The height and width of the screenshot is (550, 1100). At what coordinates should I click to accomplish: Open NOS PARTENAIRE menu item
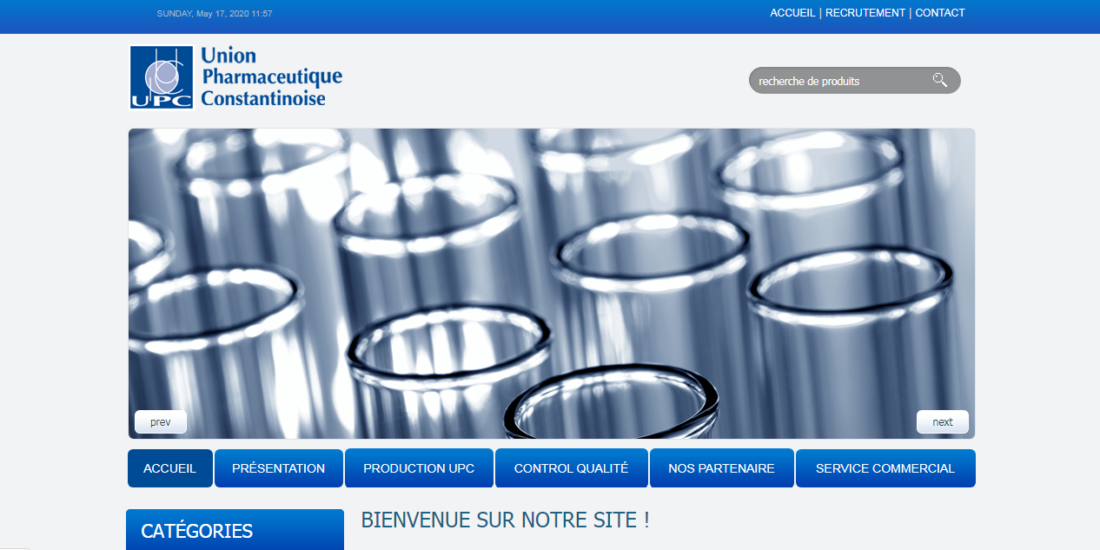coord(721,469)
